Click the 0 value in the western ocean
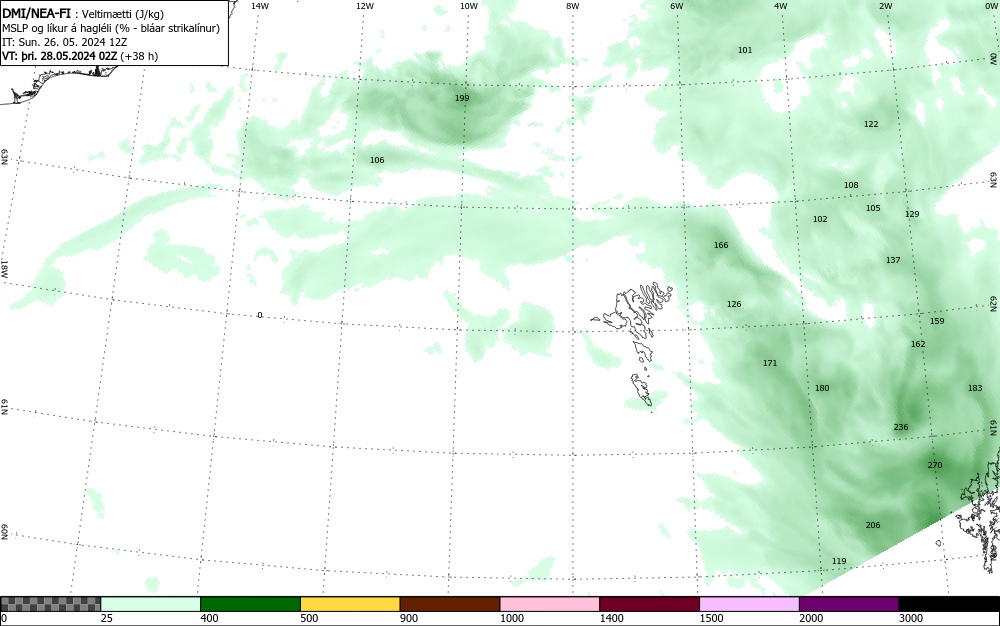The image size is (1000, 626). pos(260,316)
